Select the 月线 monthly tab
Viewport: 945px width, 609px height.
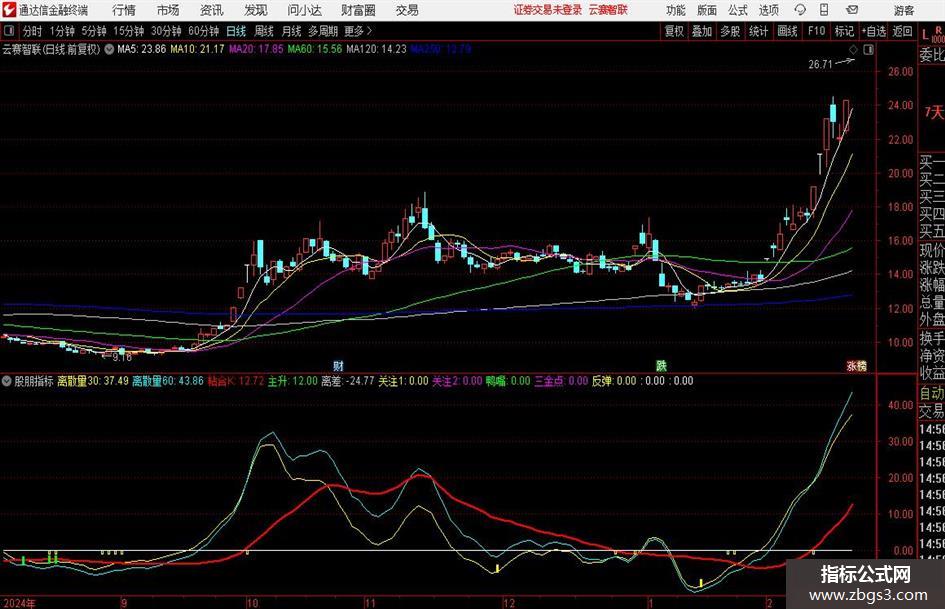click(291, 31)
